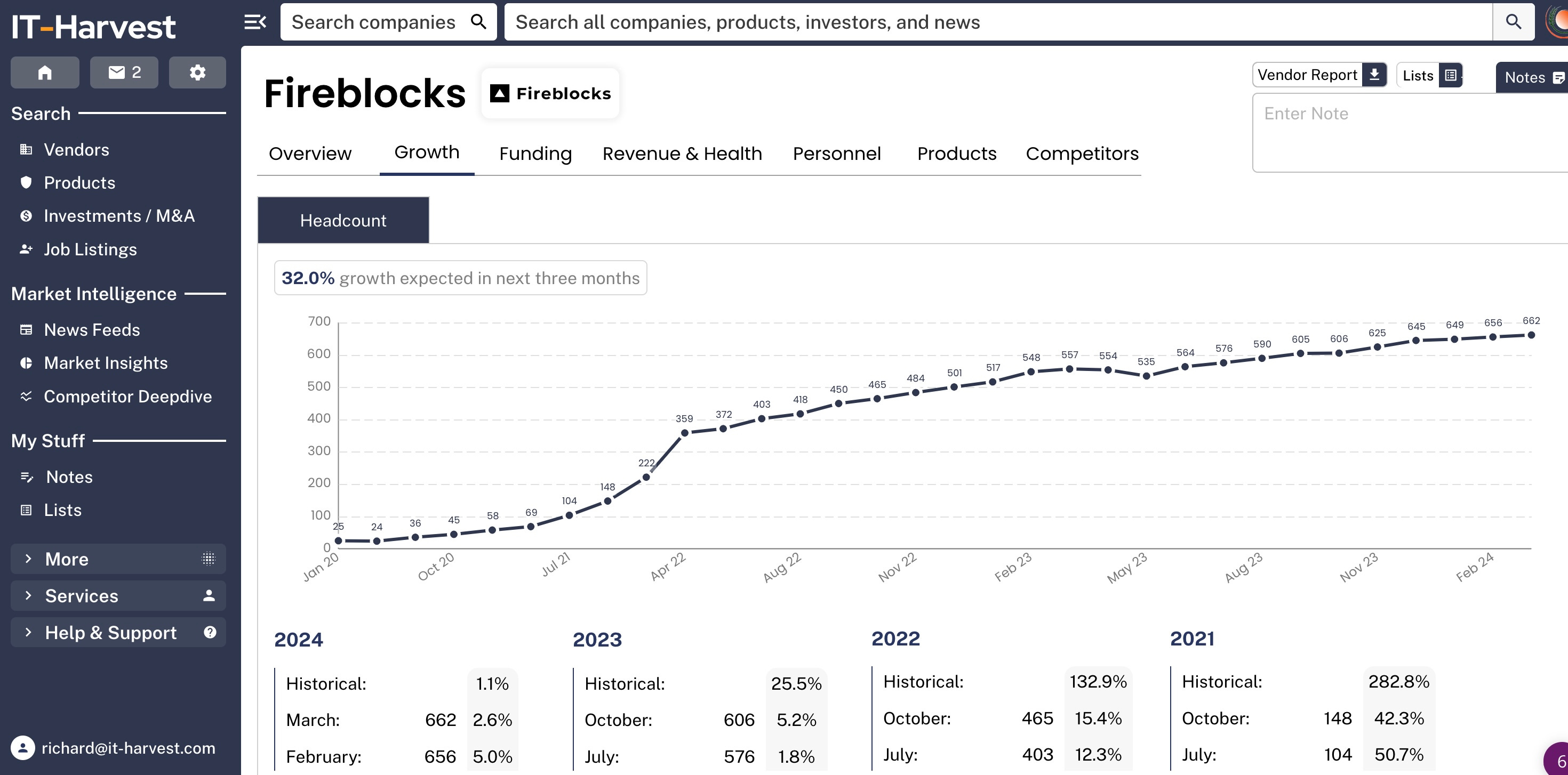The width and height of the screenshot is (1568, 775).
Task: Click the Fireblocks page title
Action: click(x=365, y=93)
